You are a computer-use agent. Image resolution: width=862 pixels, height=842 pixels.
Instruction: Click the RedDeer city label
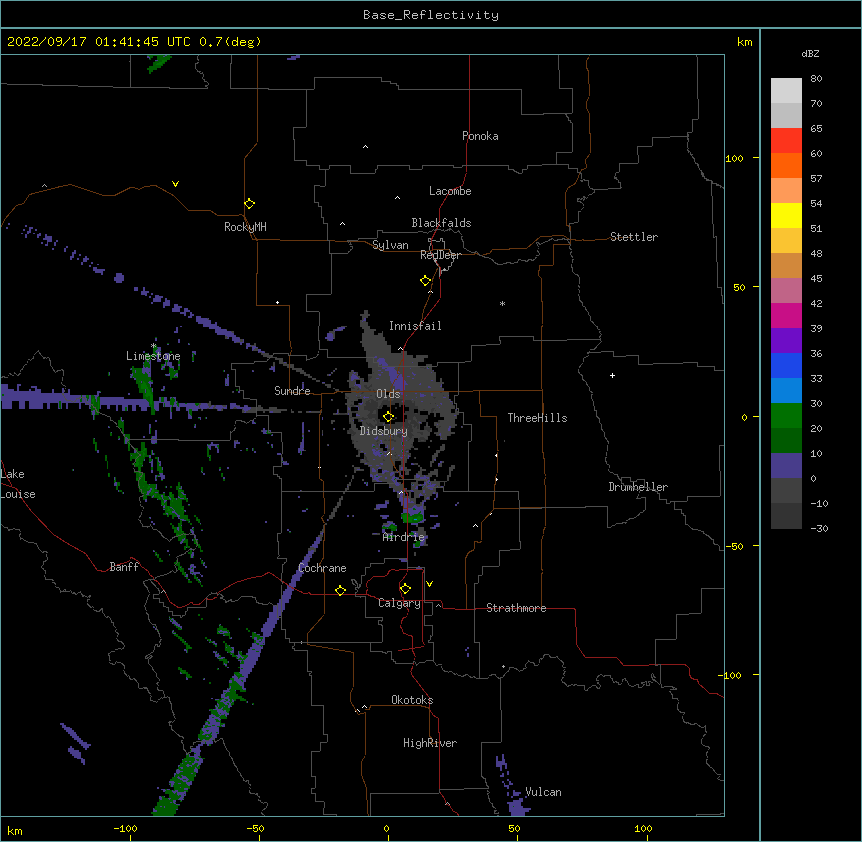[440, 255]
